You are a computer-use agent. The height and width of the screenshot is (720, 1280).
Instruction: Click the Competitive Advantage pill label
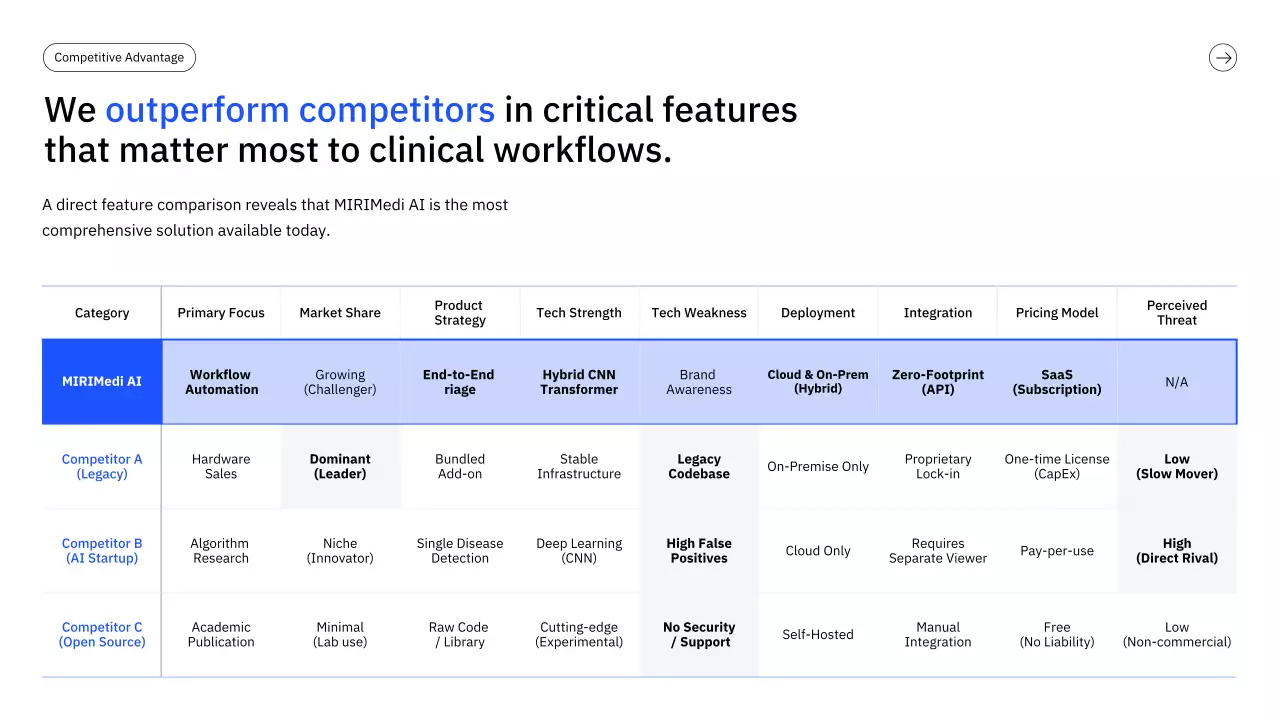pos(119,58)
